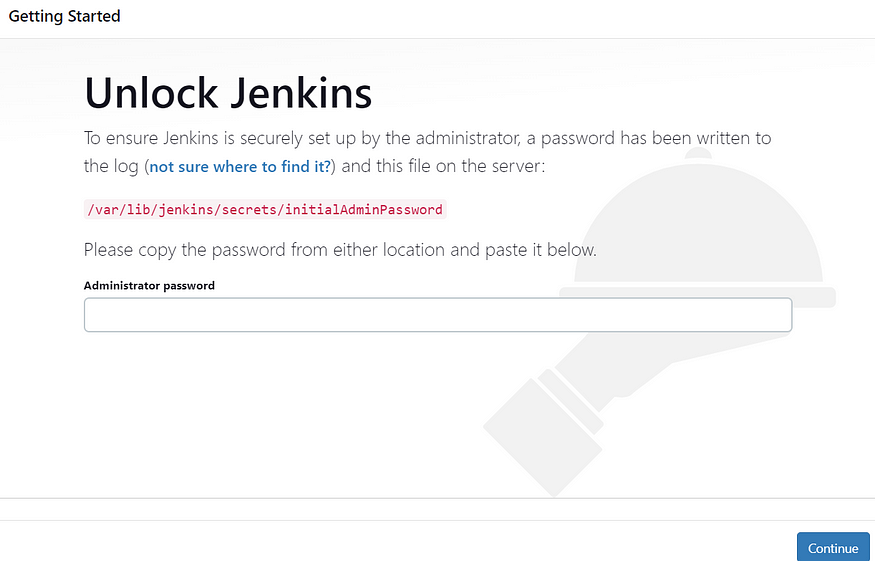
Task: Click the Continue button
Action: (833, 547)
